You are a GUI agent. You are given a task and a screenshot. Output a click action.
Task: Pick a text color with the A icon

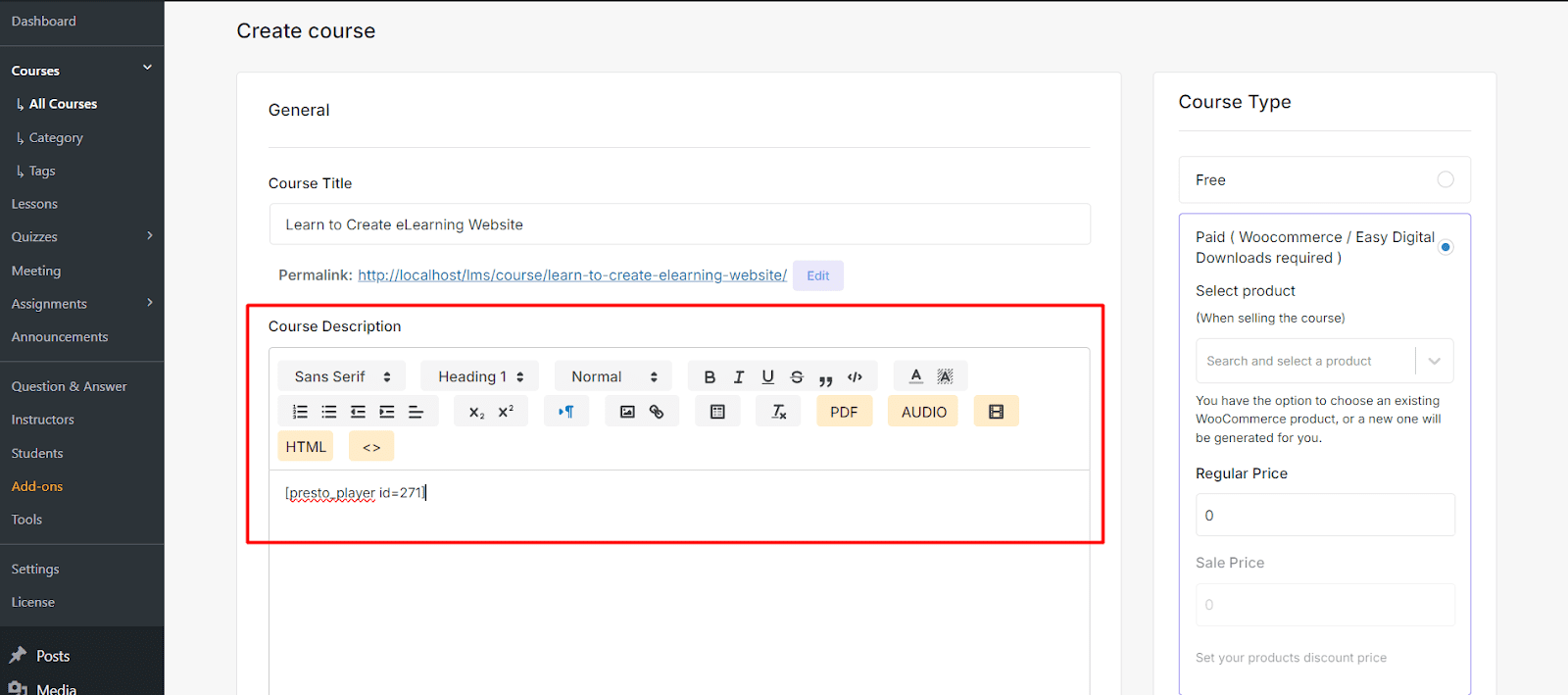916,376
